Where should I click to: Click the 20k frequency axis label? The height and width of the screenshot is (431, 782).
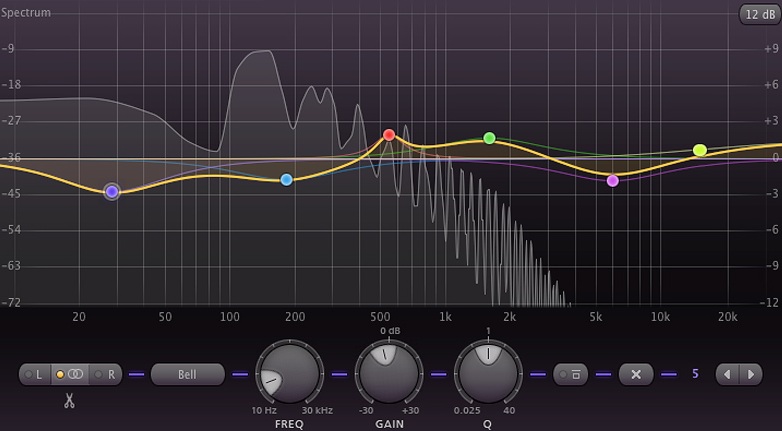[x=728, y=317]
